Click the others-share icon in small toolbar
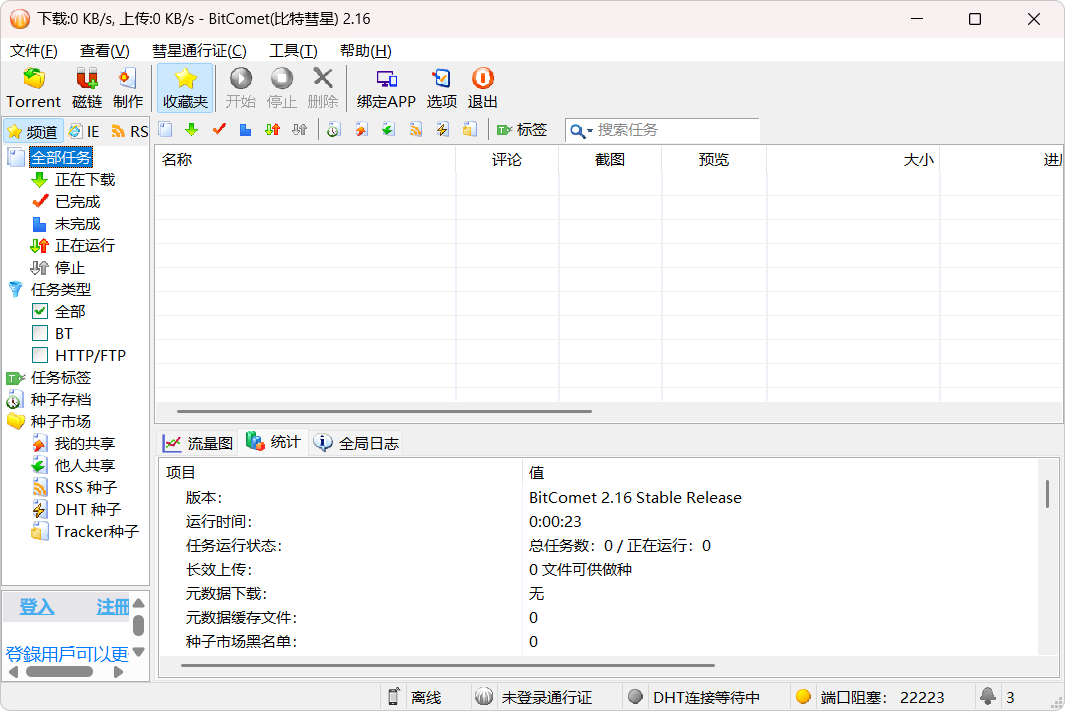This screenshot has width=1065, height=711. (x=388, y=129)
